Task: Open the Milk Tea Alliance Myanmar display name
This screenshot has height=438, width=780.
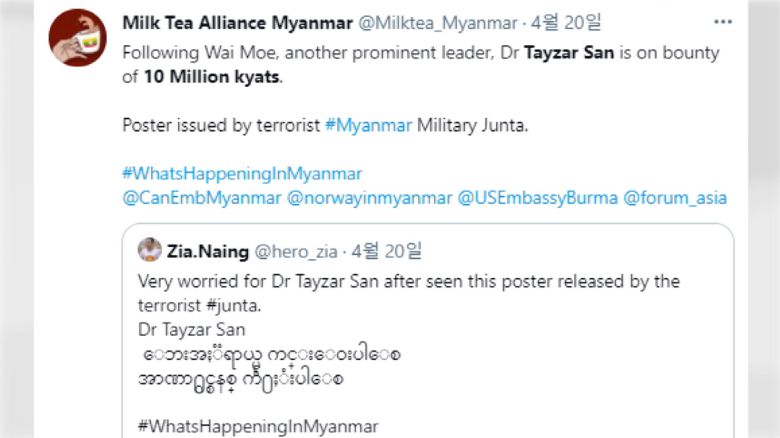Action: pos(237,22)
